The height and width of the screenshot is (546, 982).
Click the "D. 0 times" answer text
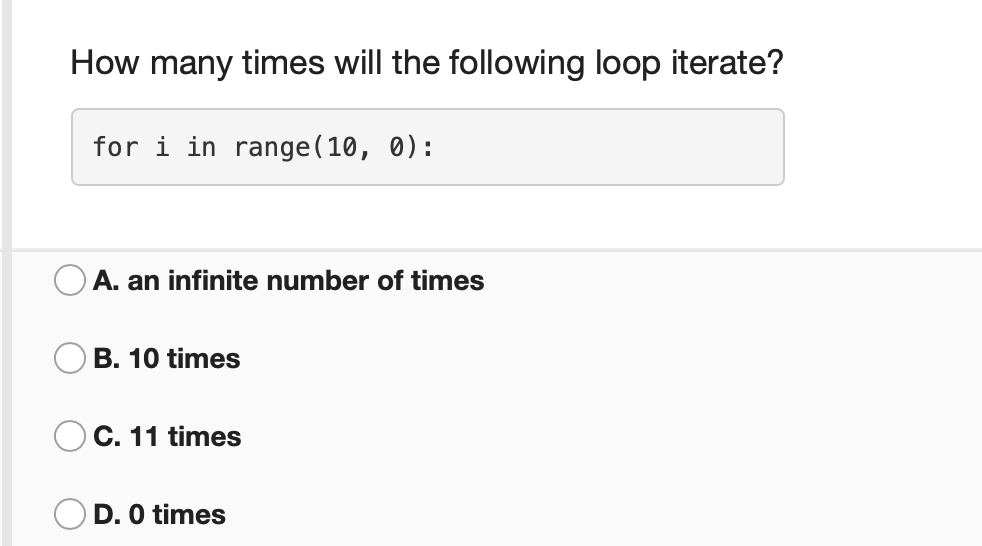tap(160, 515)
